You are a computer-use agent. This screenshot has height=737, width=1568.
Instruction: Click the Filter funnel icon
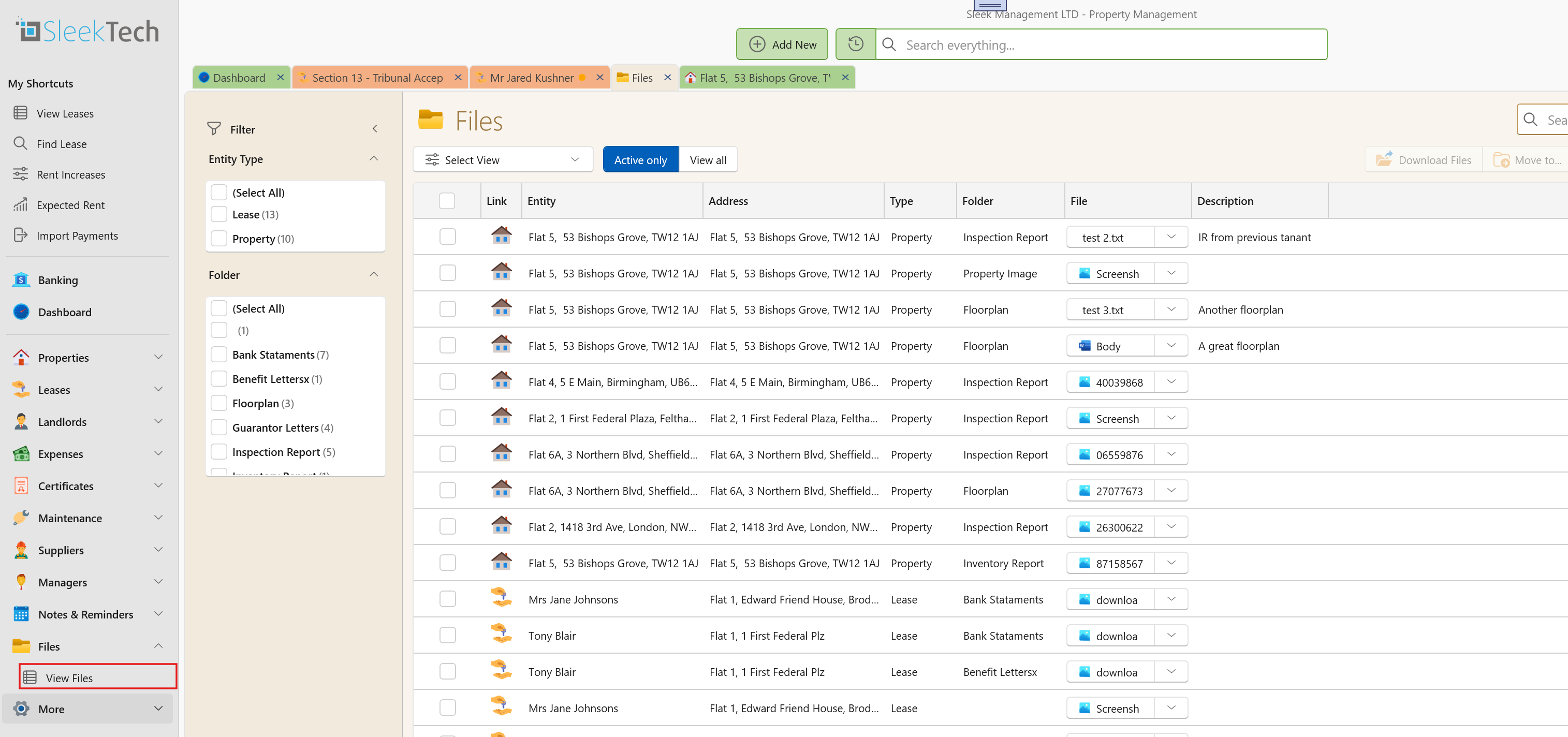tap(214, 129)
